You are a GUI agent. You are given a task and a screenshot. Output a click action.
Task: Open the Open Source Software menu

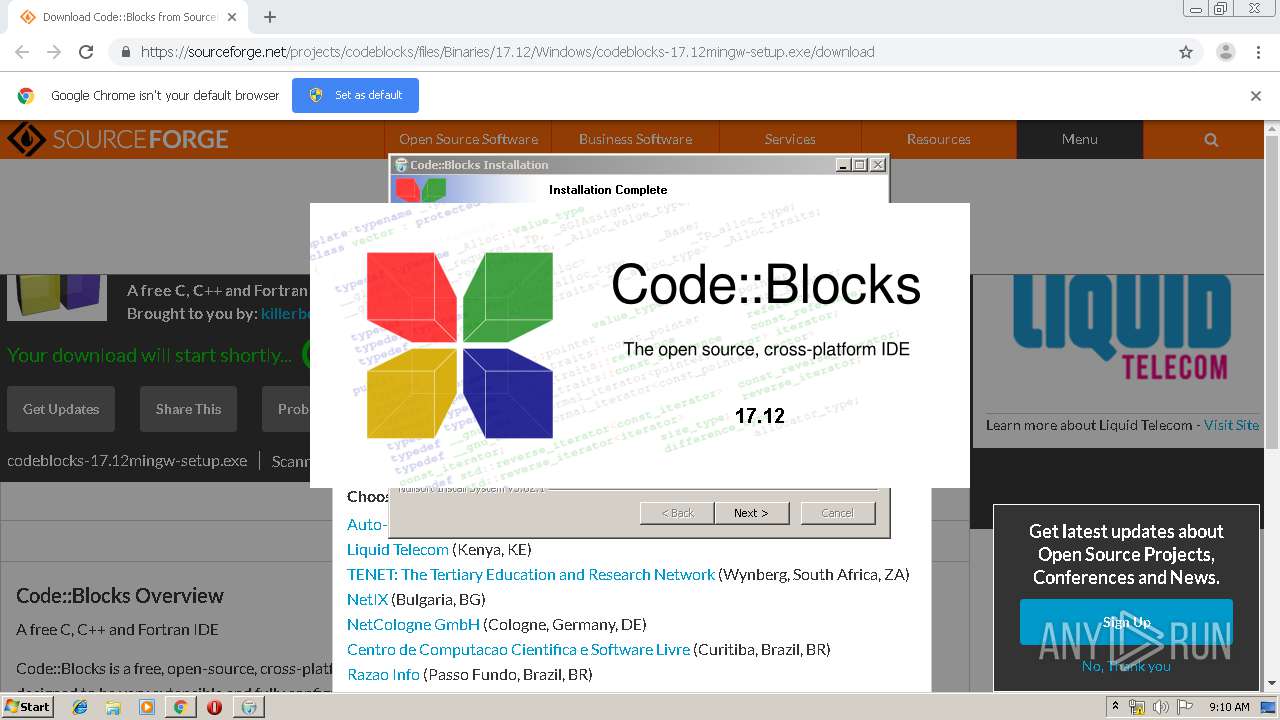click(x=468, y=139)
